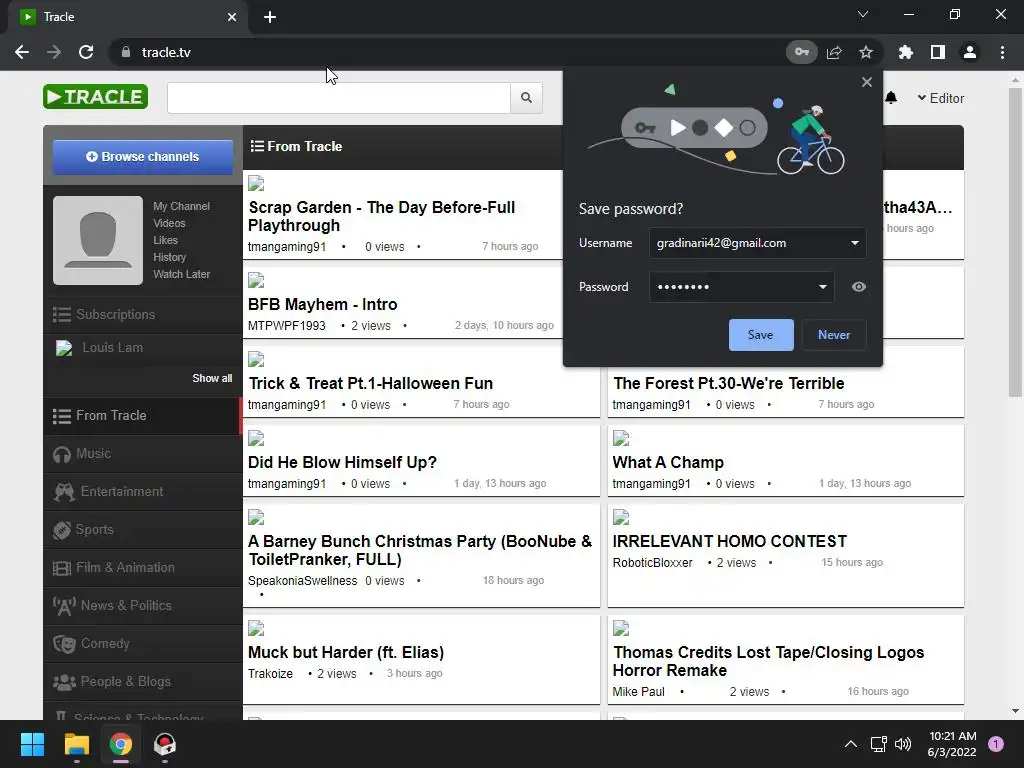1024x768 pixels.
Task: Click Trakoize channel name
Action: tap(270, 673)
